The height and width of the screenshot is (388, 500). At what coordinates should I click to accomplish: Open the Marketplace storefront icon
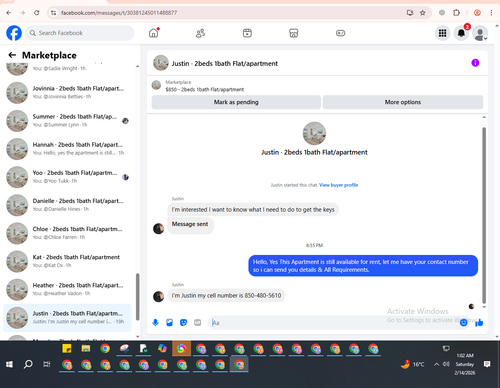coord(294,33)
